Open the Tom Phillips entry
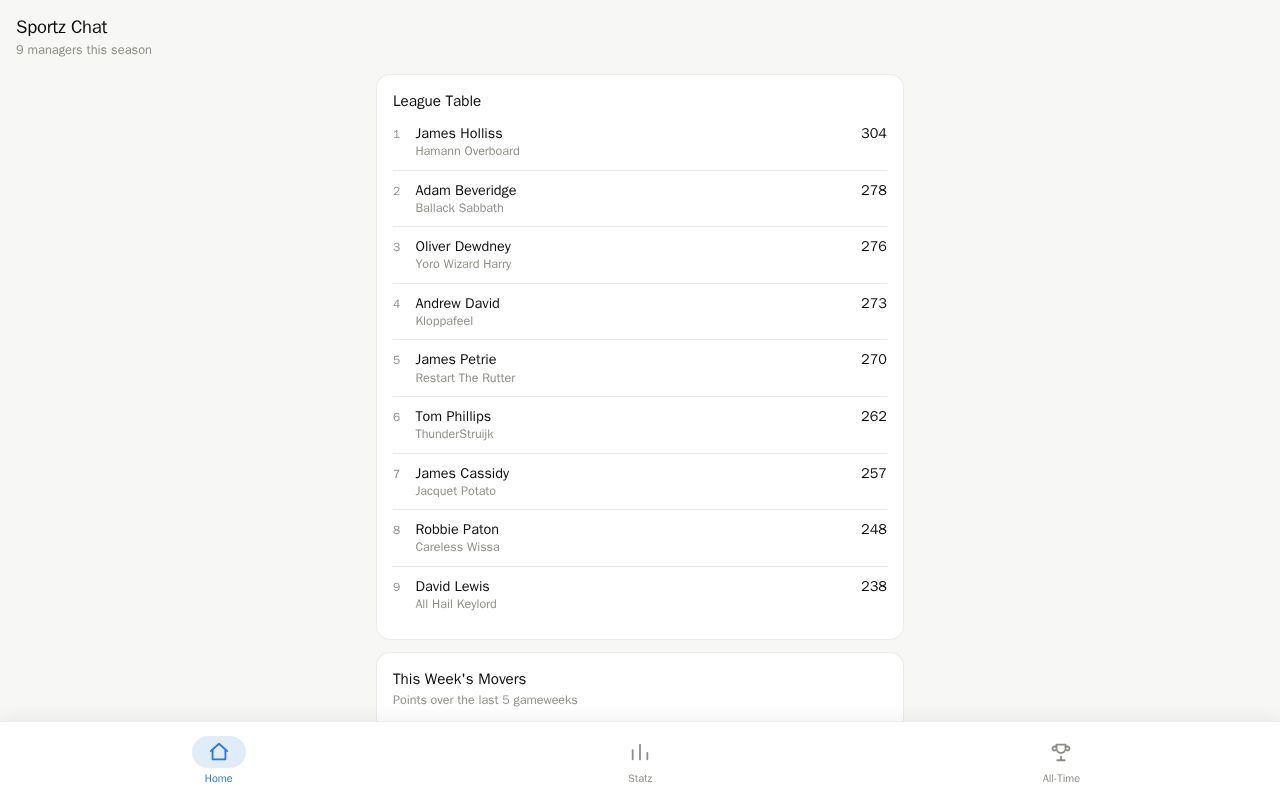The width and height of the screenshot is (1280, 800). click(x=640, y=425)
